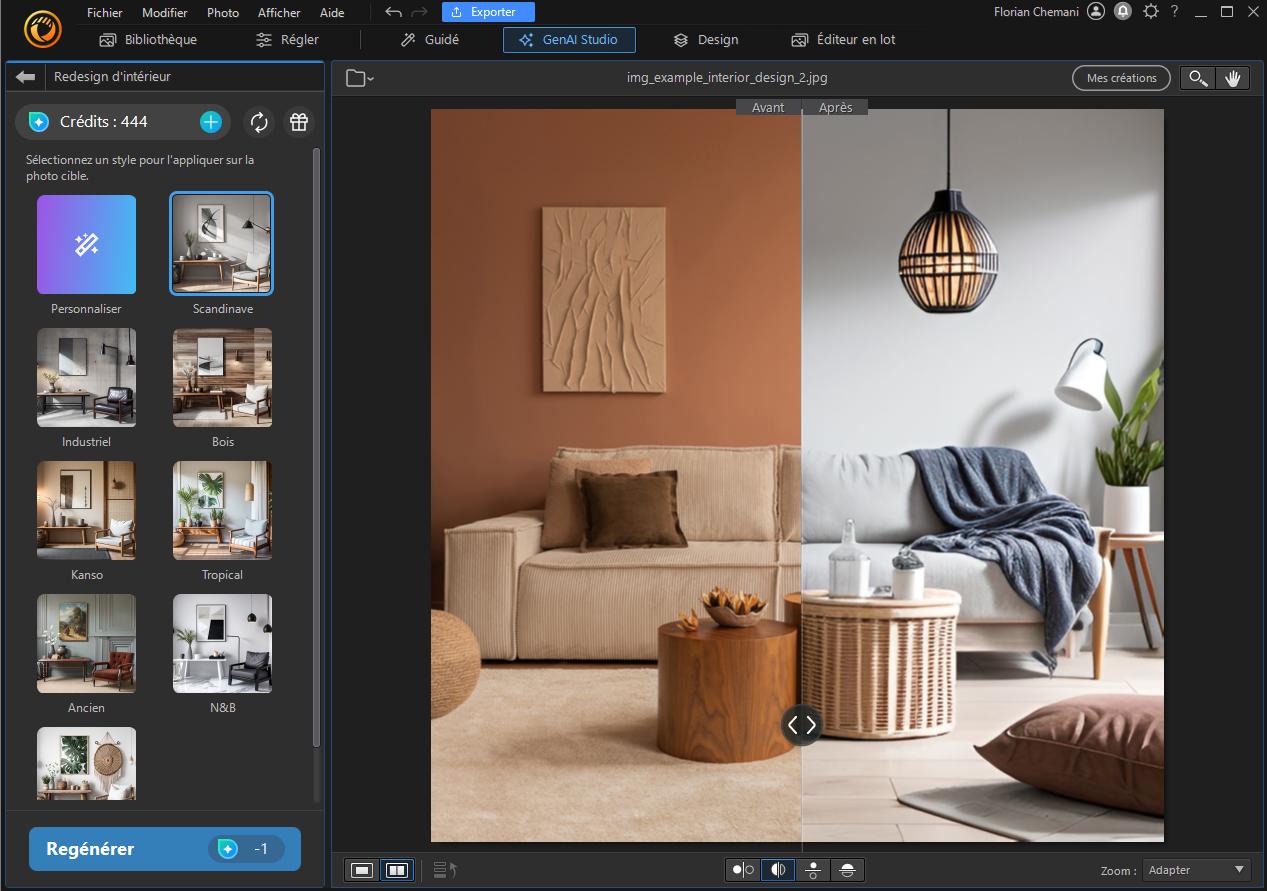
Task: Open the gift icon next to credits
Action: click(x=297, y=121)
